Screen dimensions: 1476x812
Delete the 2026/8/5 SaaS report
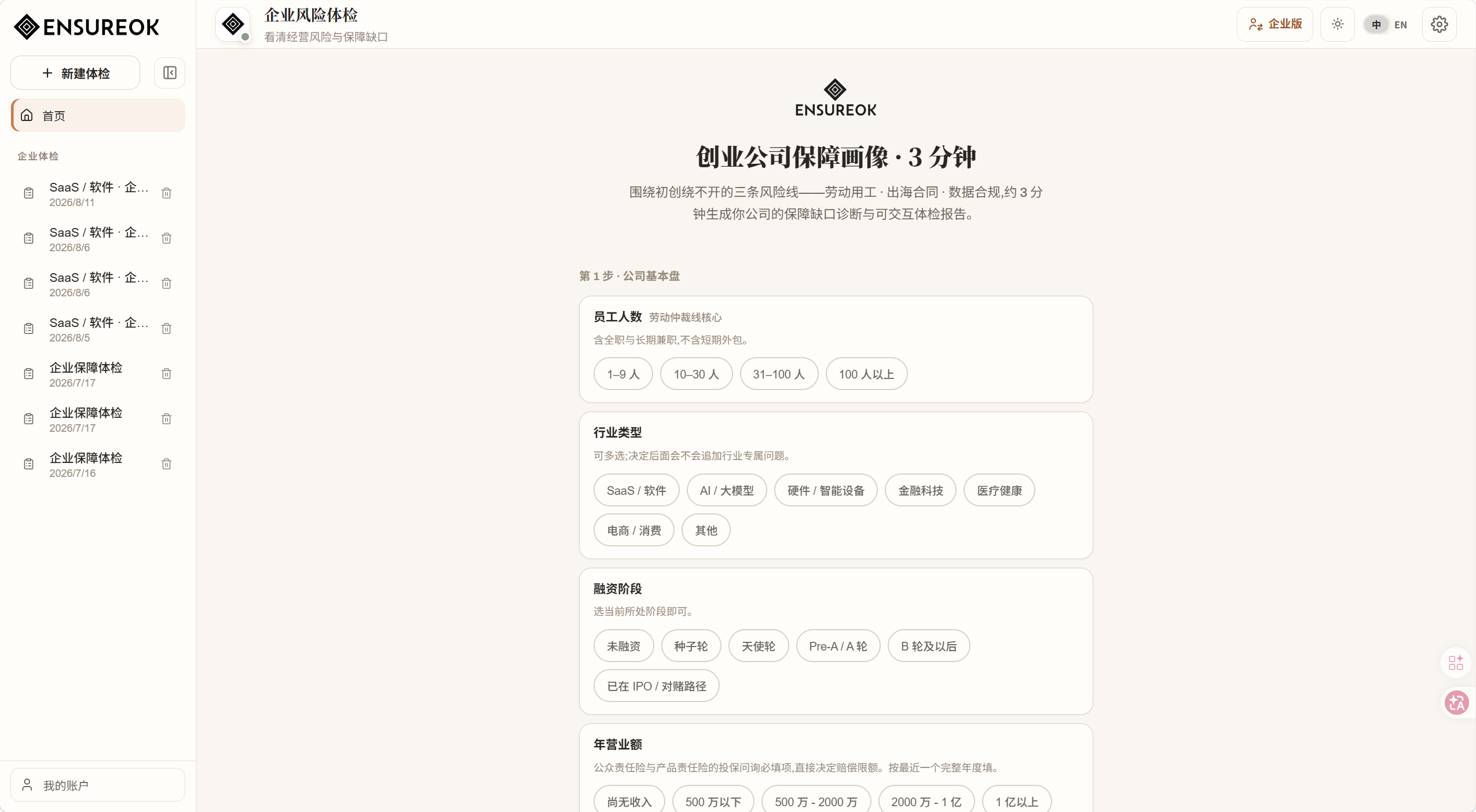(x=166, y=329)
